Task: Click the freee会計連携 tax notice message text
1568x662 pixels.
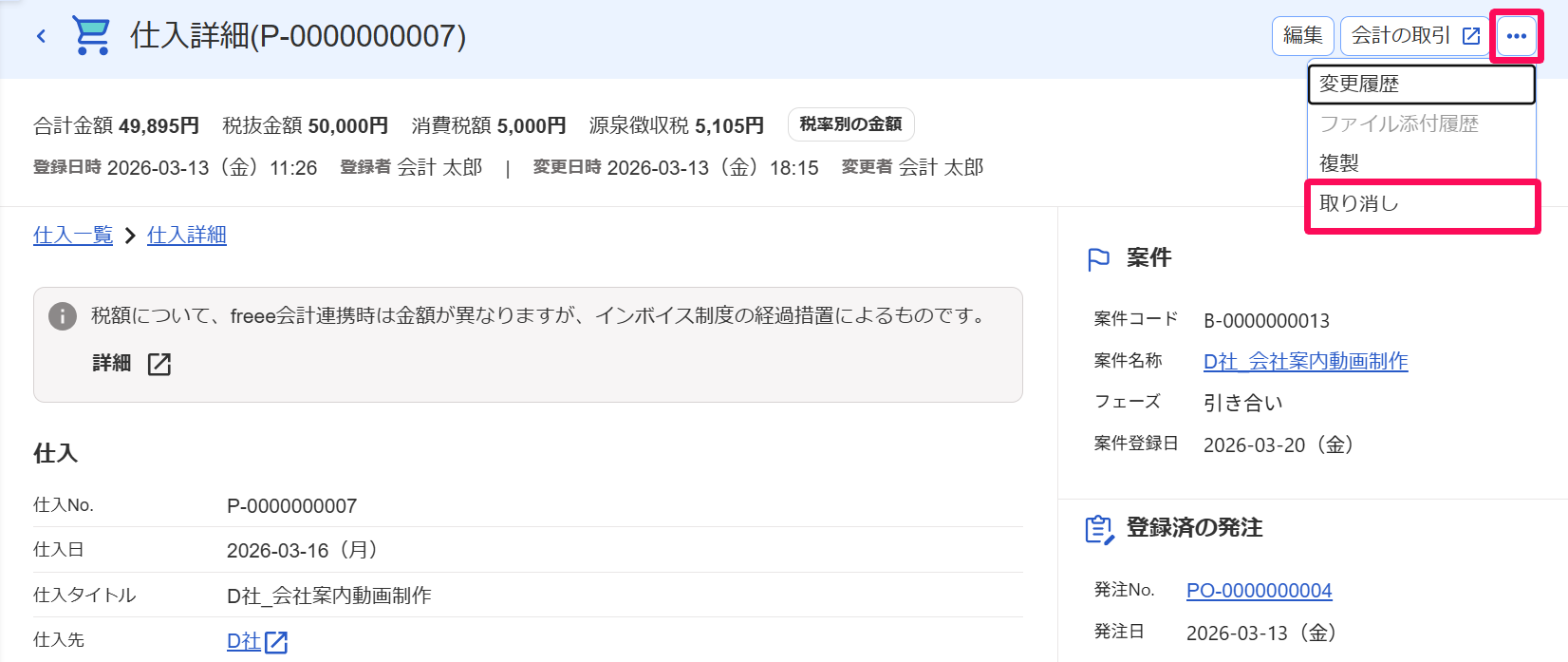Action: (x=541, y=315)
